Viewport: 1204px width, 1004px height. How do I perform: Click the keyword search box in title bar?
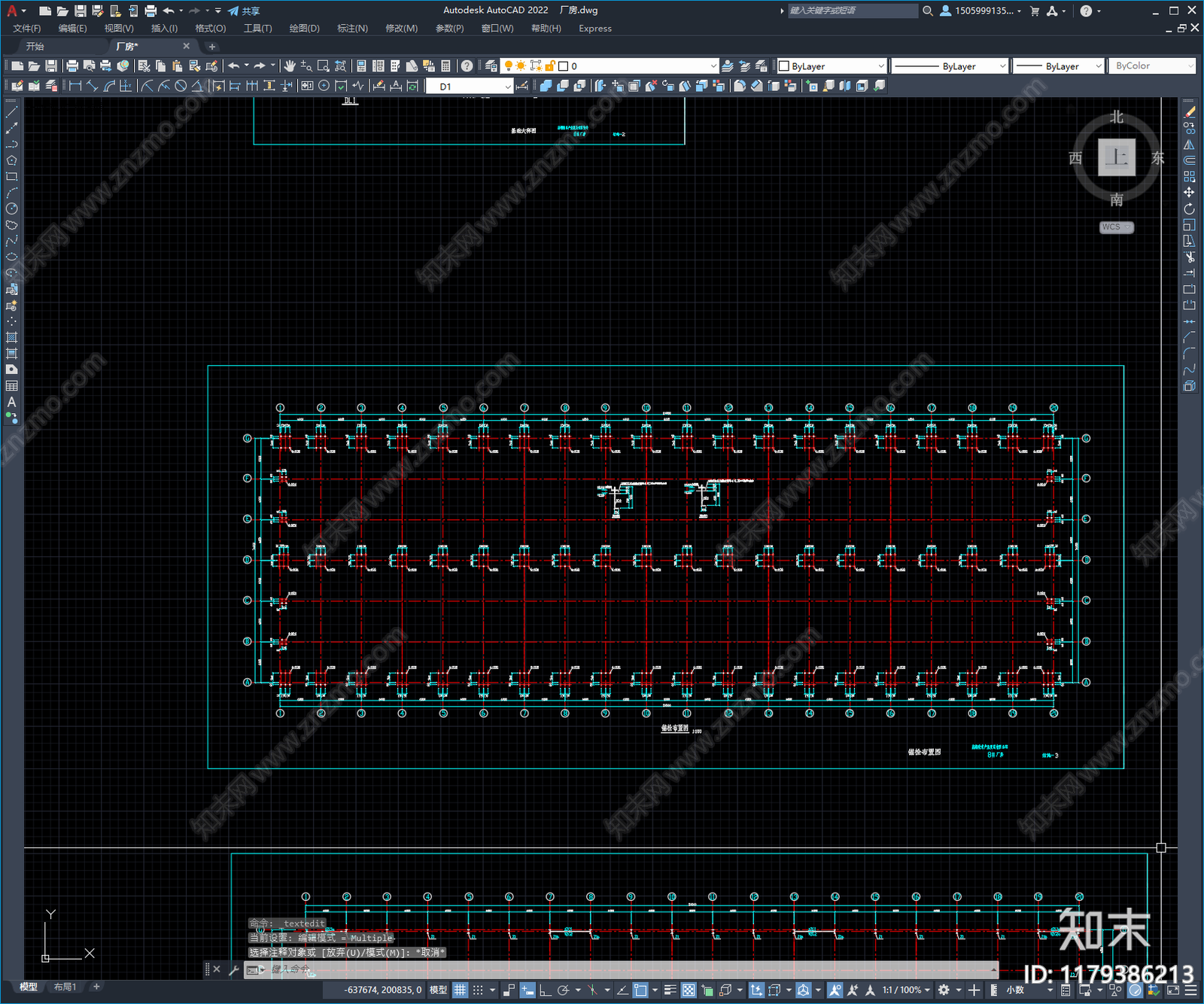[853, 11]
